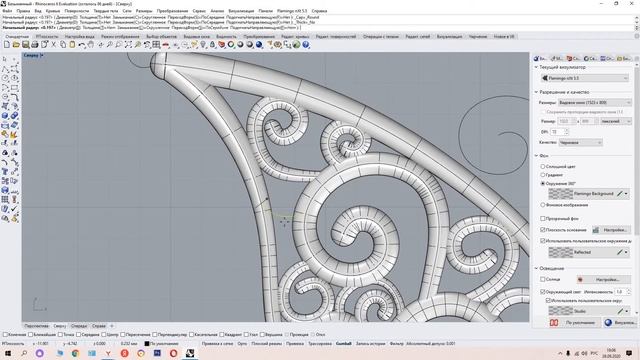The height and width of the screenshot is (360, 640).
Task: Click the Undo arrow icon
Action: [x=82, y=45]
